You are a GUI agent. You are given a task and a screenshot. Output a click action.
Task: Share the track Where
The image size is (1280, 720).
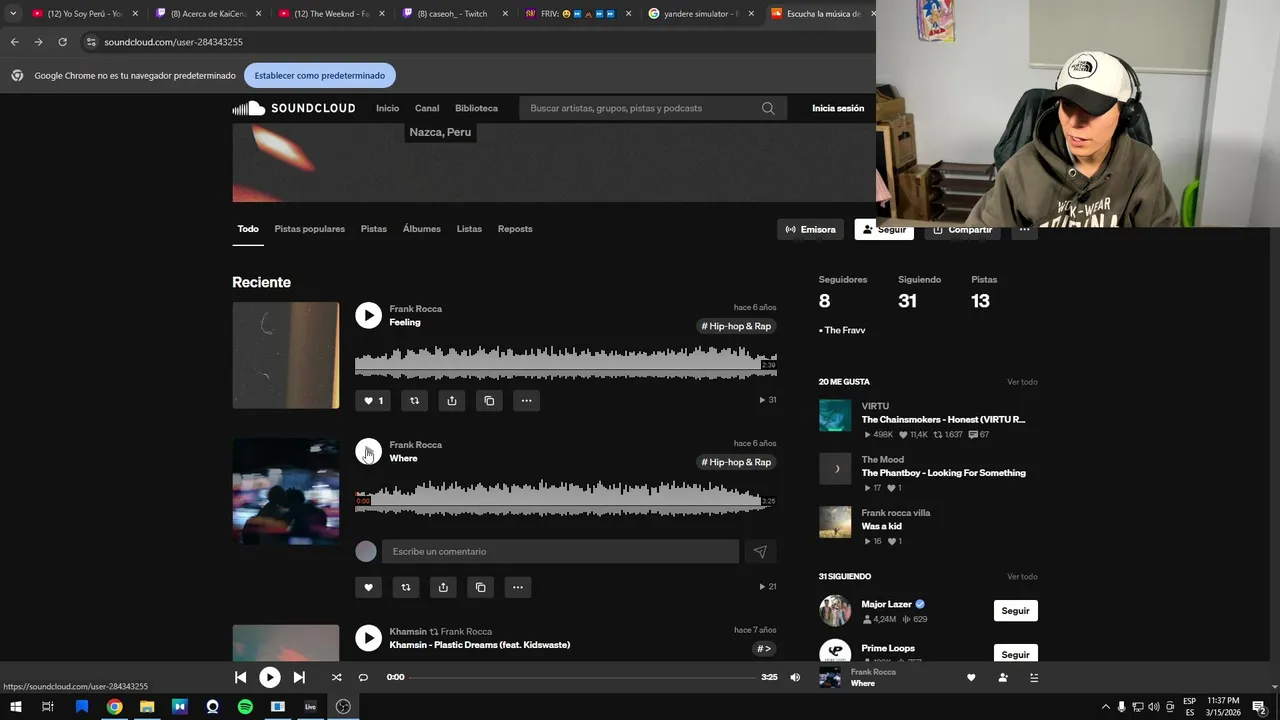pyautogui.click(x=443, y=587)
